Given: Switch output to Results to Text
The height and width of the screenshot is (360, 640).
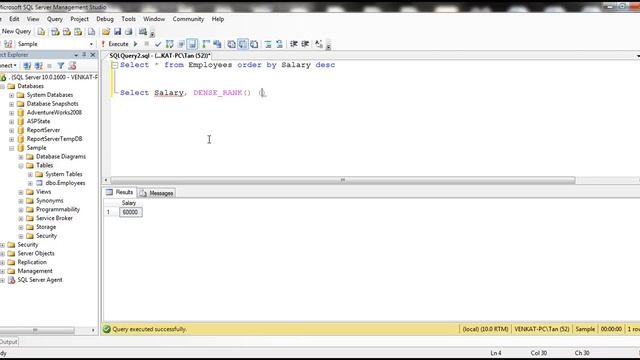Looking at the screenshot, I should (x=231, y=44).
